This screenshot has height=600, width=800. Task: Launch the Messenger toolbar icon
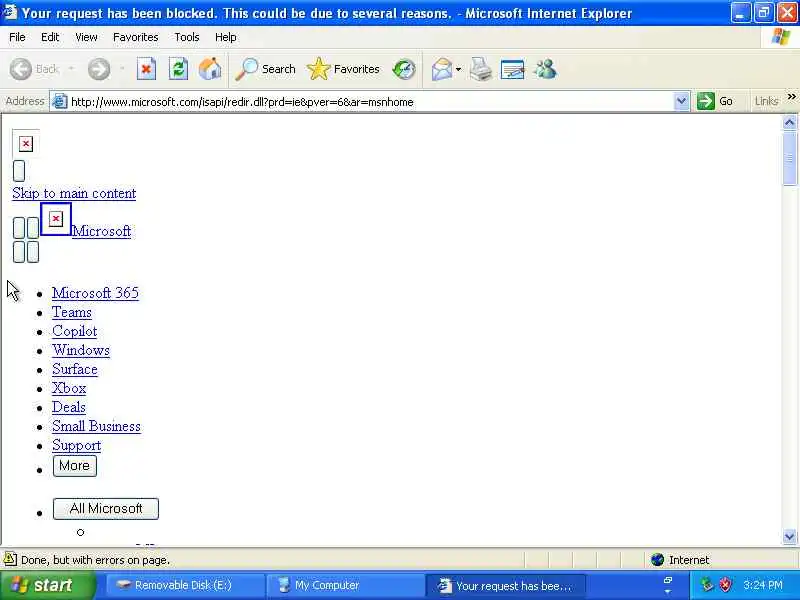point(545,69)
